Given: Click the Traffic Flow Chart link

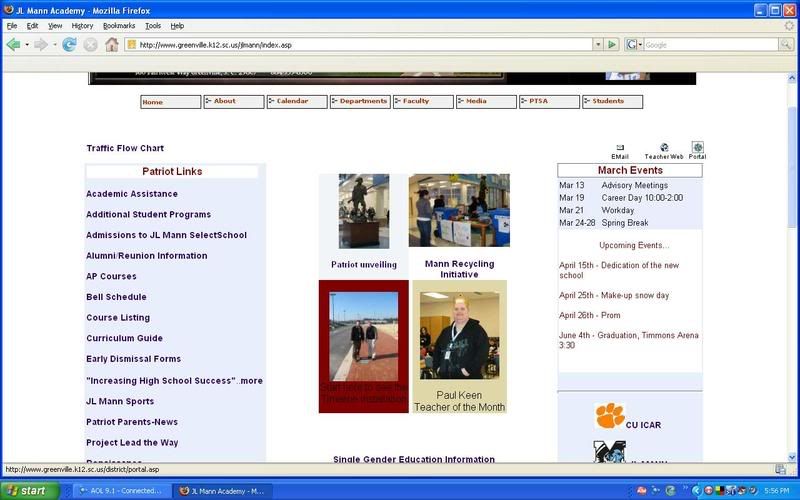Looking at the screenshot, I should click(x=125, y=148).
